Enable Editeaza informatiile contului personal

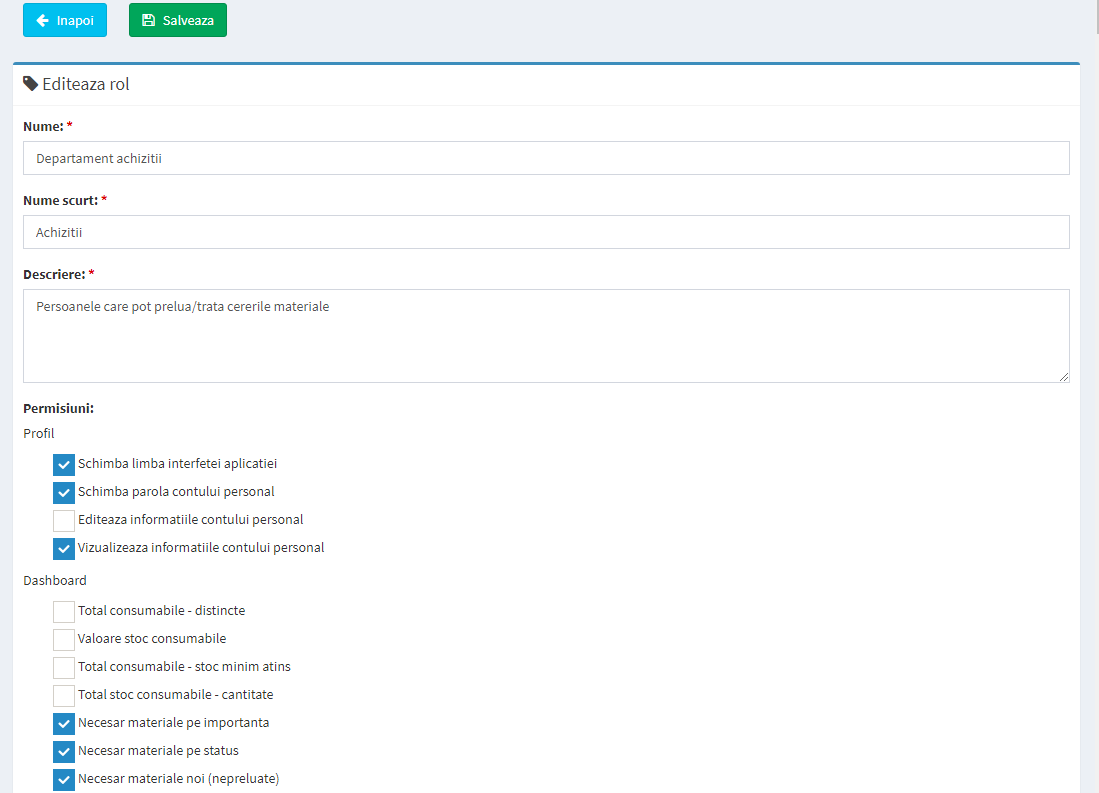click(x=64, y=520)
